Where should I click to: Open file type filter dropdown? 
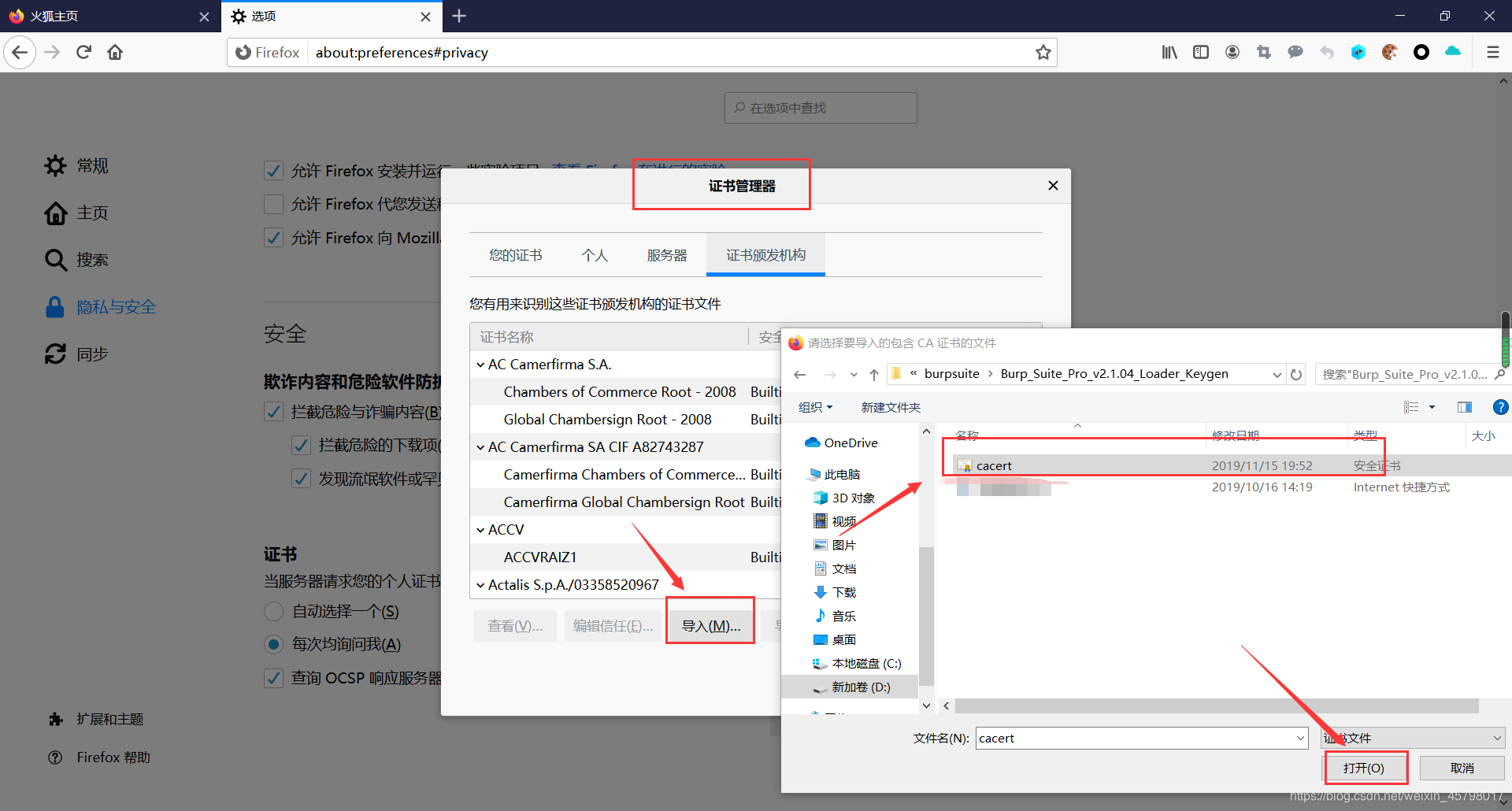(x=1413, y=738)
